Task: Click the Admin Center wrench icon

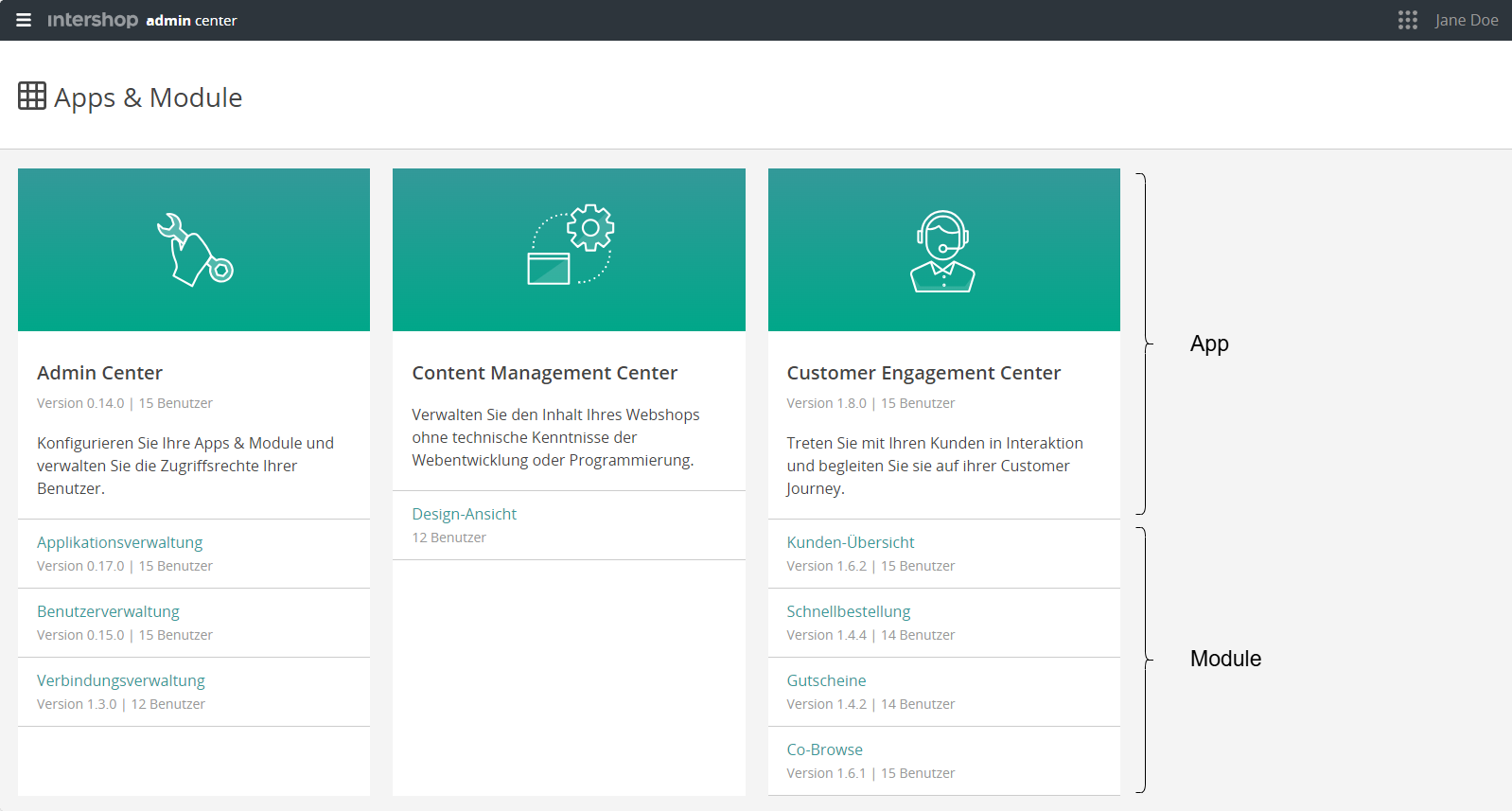Action: coord(194,250)
